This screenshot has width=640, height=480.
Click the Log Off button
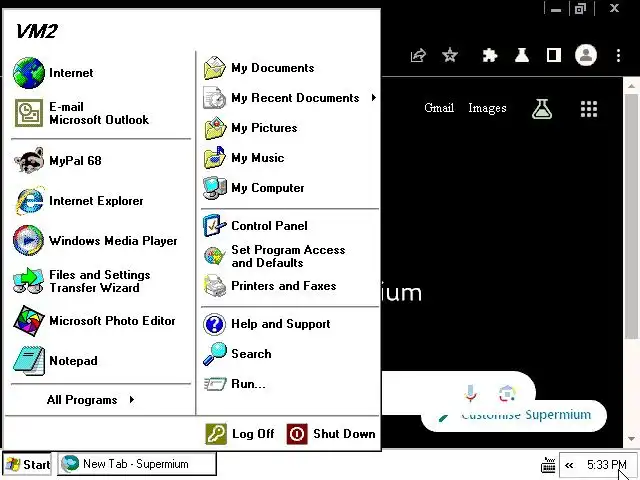(240, 433)
